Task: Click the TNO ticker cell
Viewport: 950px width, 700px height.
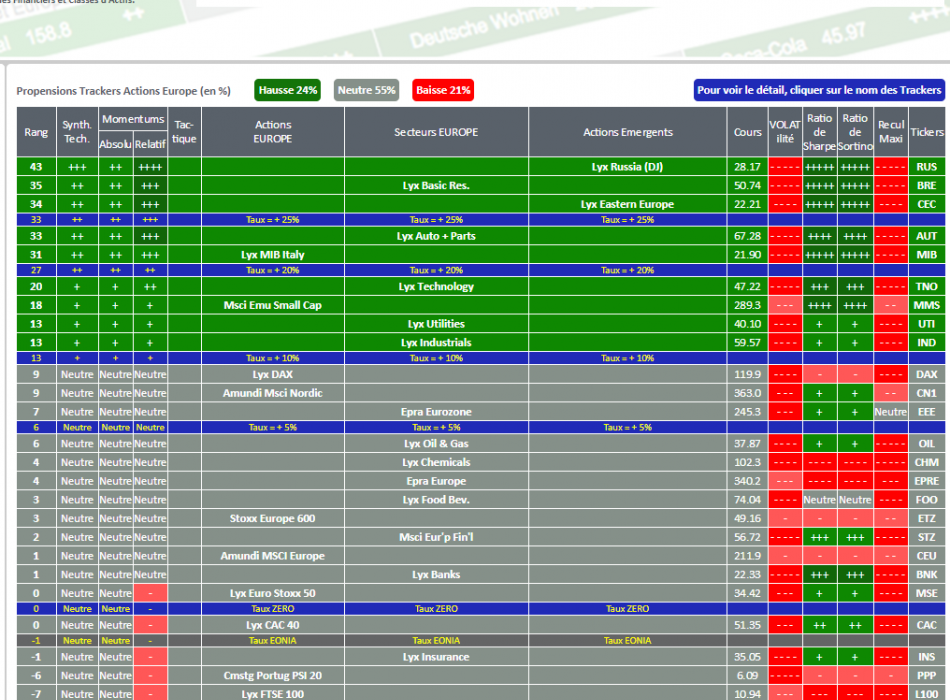Action: click(927, 286)
